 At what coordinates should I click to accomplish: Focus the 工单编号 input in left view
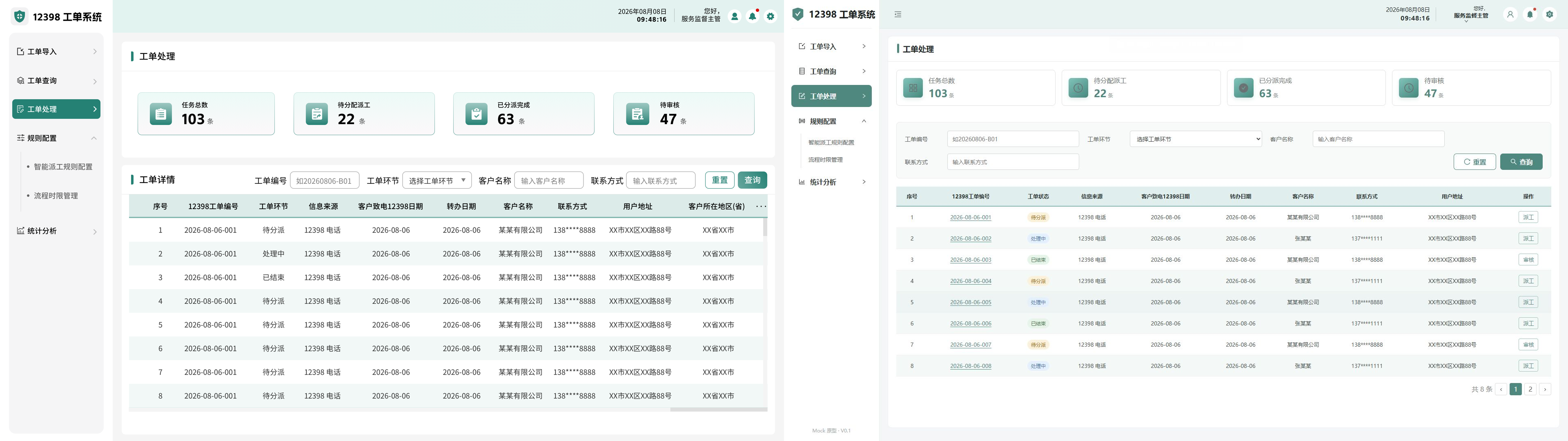tap(325, 180)
